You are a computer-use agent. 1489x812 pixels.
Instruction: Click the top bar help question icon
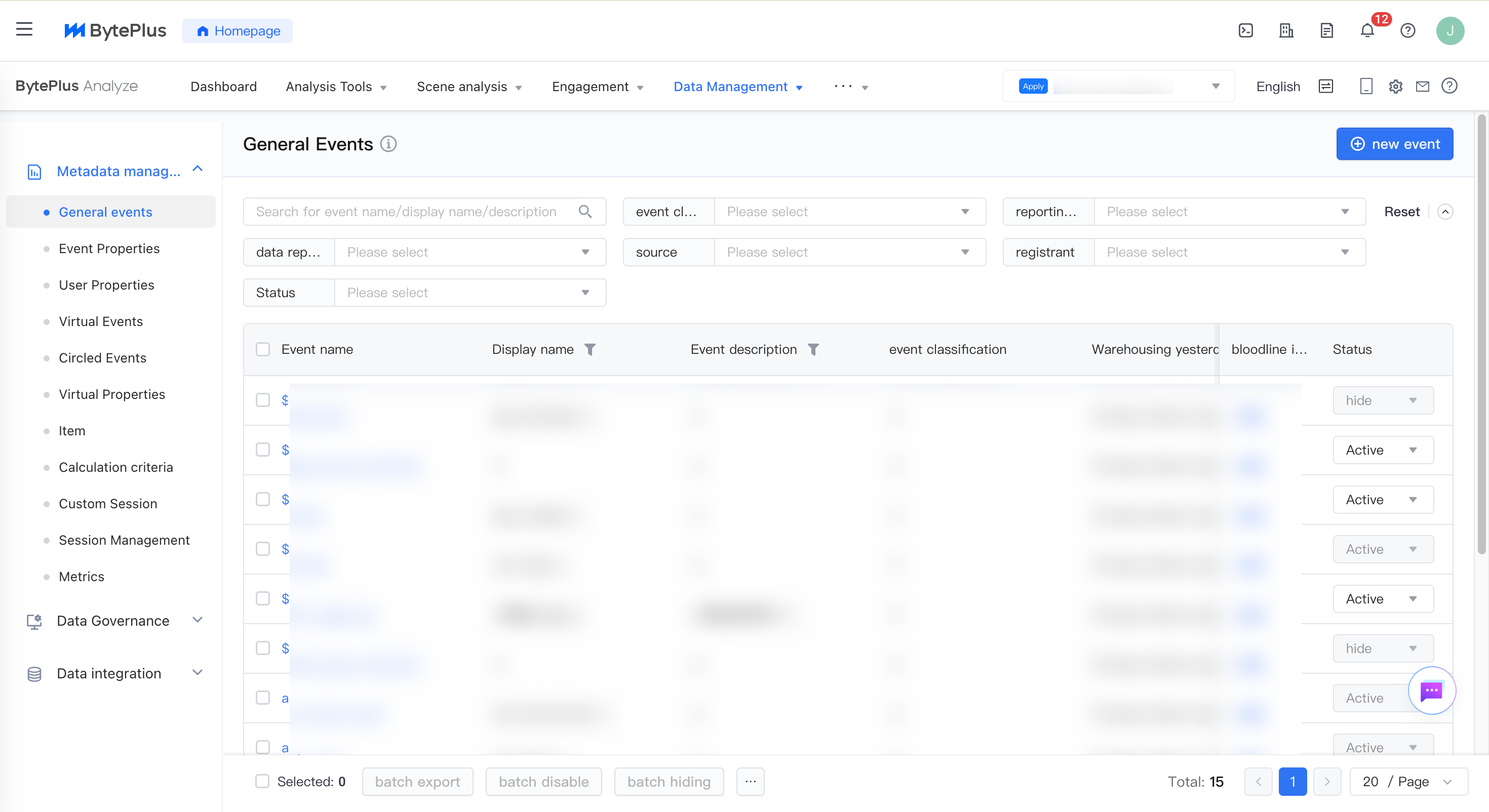click(1408, 31)
